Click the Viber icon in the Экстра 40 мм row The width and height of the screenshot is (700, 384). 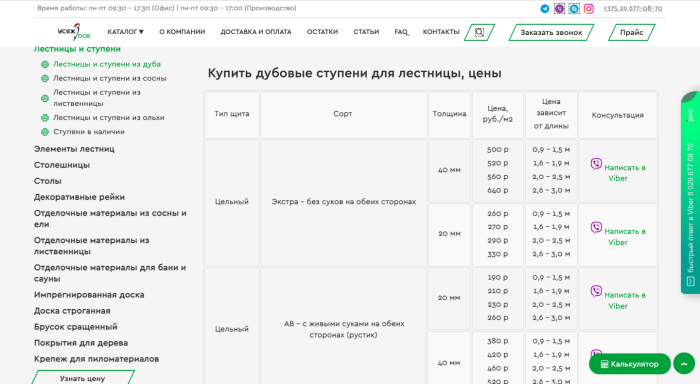coord(596,164)
